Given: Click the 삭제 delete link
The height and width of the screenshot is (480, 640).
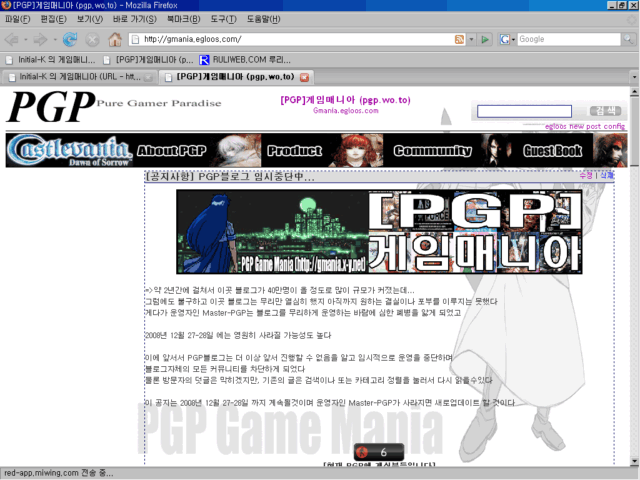Looking at the screenshot, I should pos(607,176).
